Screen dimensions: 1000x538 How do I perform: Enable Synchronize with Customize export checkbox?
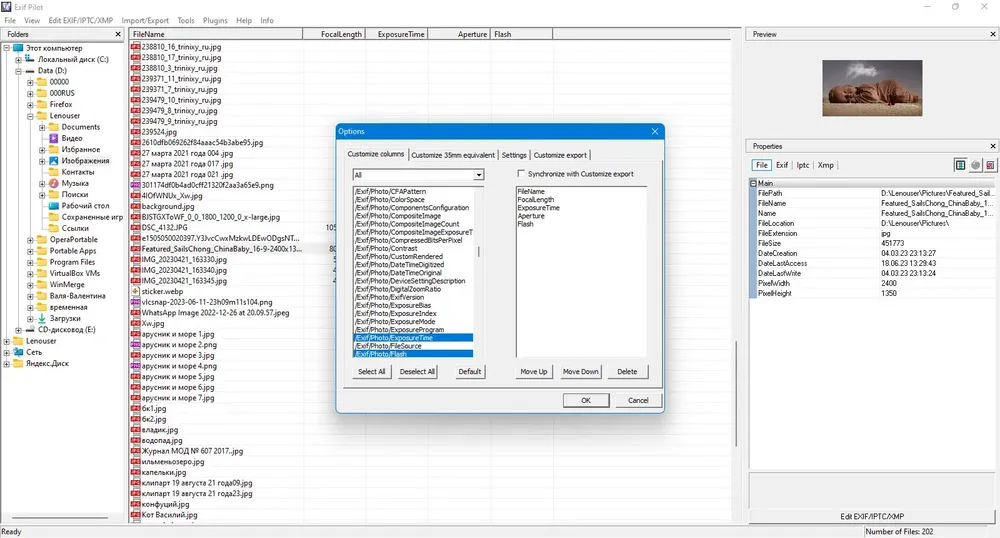pyautogui.click(x=521, y=173)
